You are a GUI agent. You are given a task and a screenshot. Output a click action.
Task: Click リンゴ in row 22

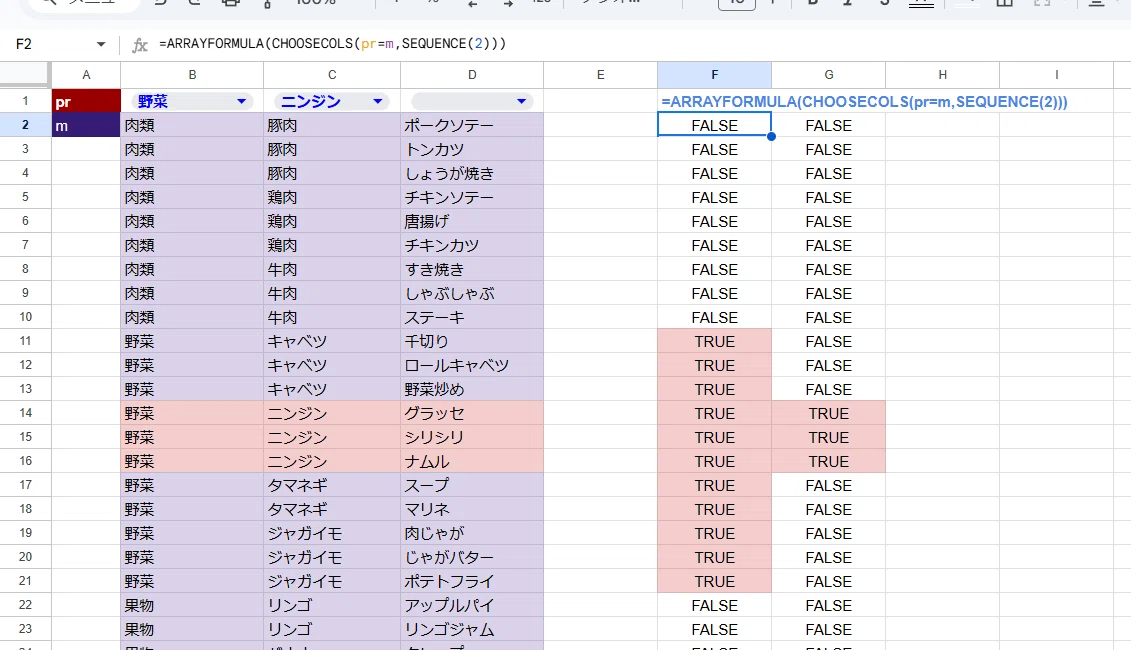332,605
